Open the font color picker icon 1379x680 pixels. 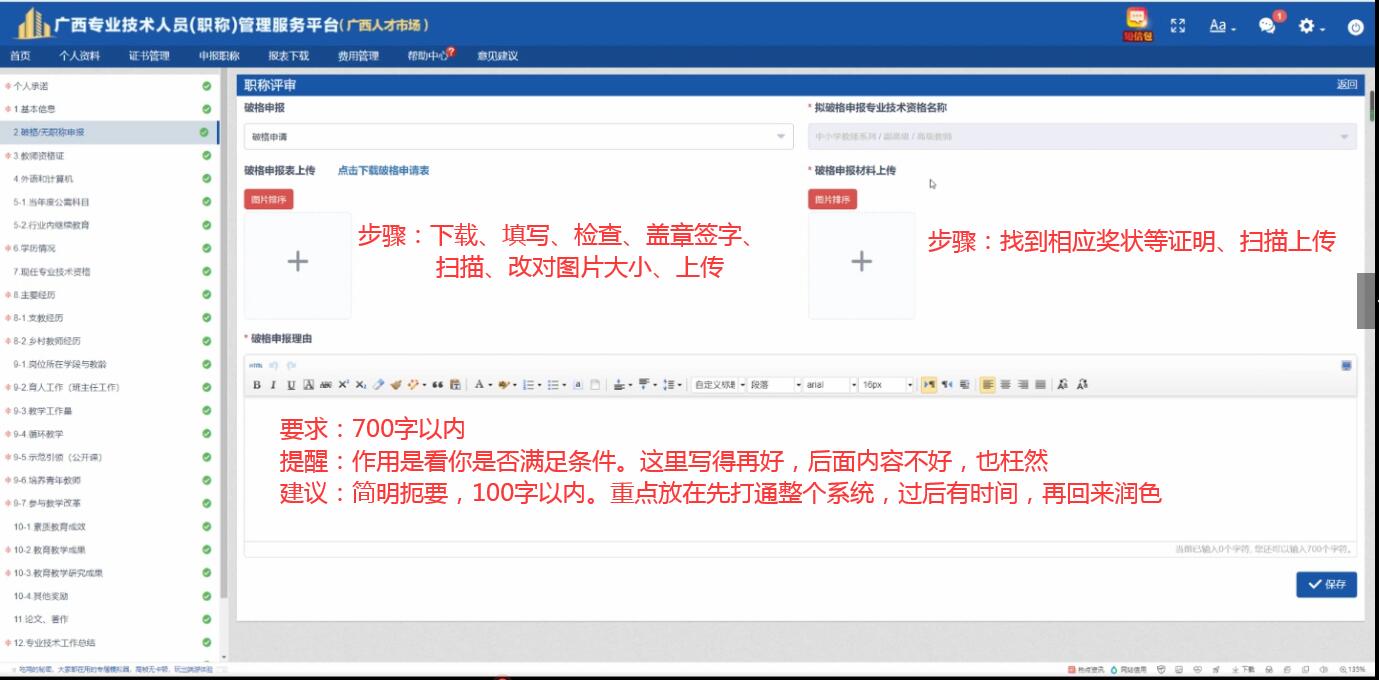coord(478,384)
